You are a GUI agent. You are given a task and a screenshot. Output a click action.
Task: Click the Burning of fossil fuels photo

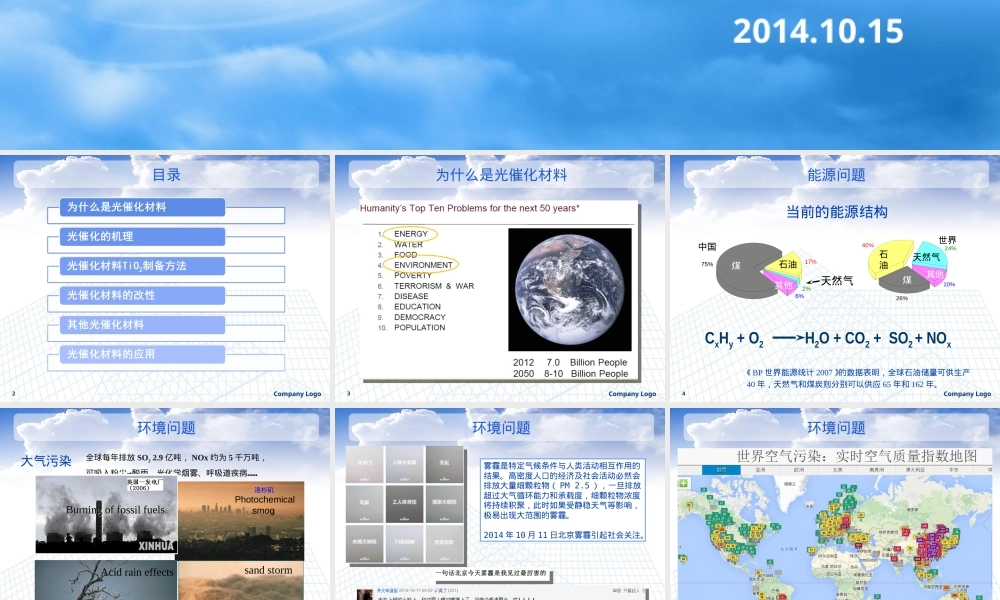[x=106, y=515]
